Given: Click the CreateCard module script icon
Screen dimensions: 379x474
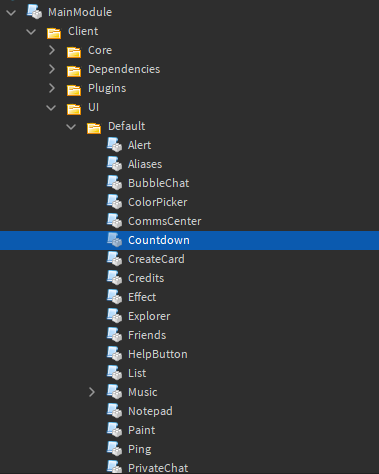Looking at the screenshot, I should pos(114,259).
